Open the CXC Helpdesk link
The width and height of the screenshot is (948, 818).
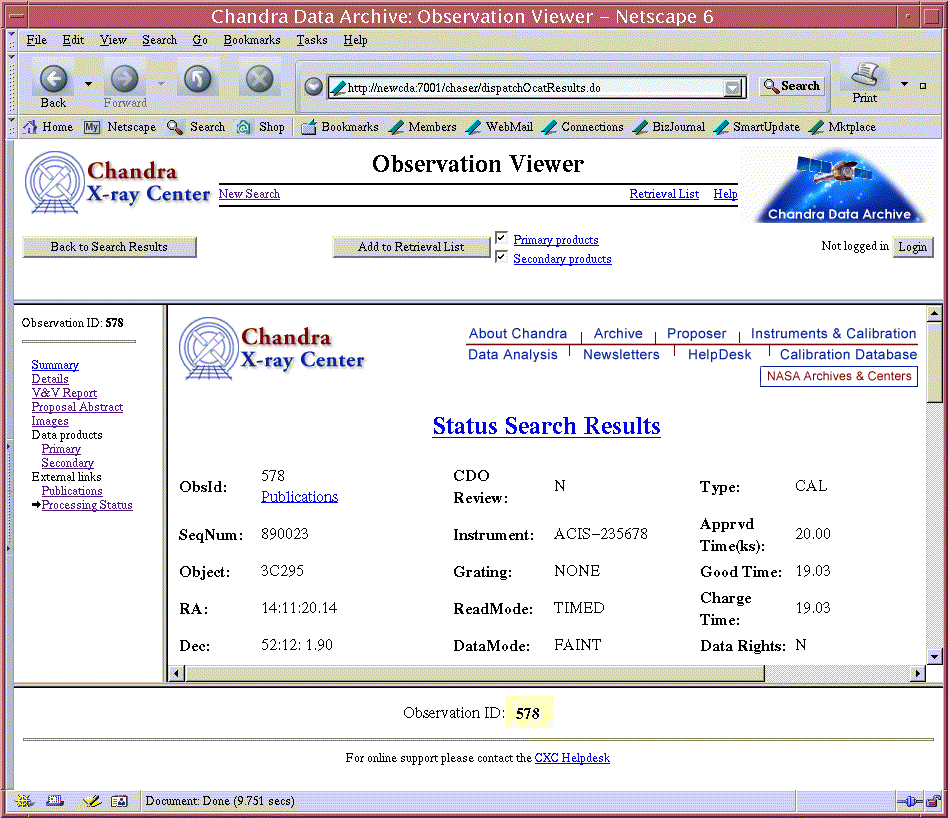[x=572, y=758]
